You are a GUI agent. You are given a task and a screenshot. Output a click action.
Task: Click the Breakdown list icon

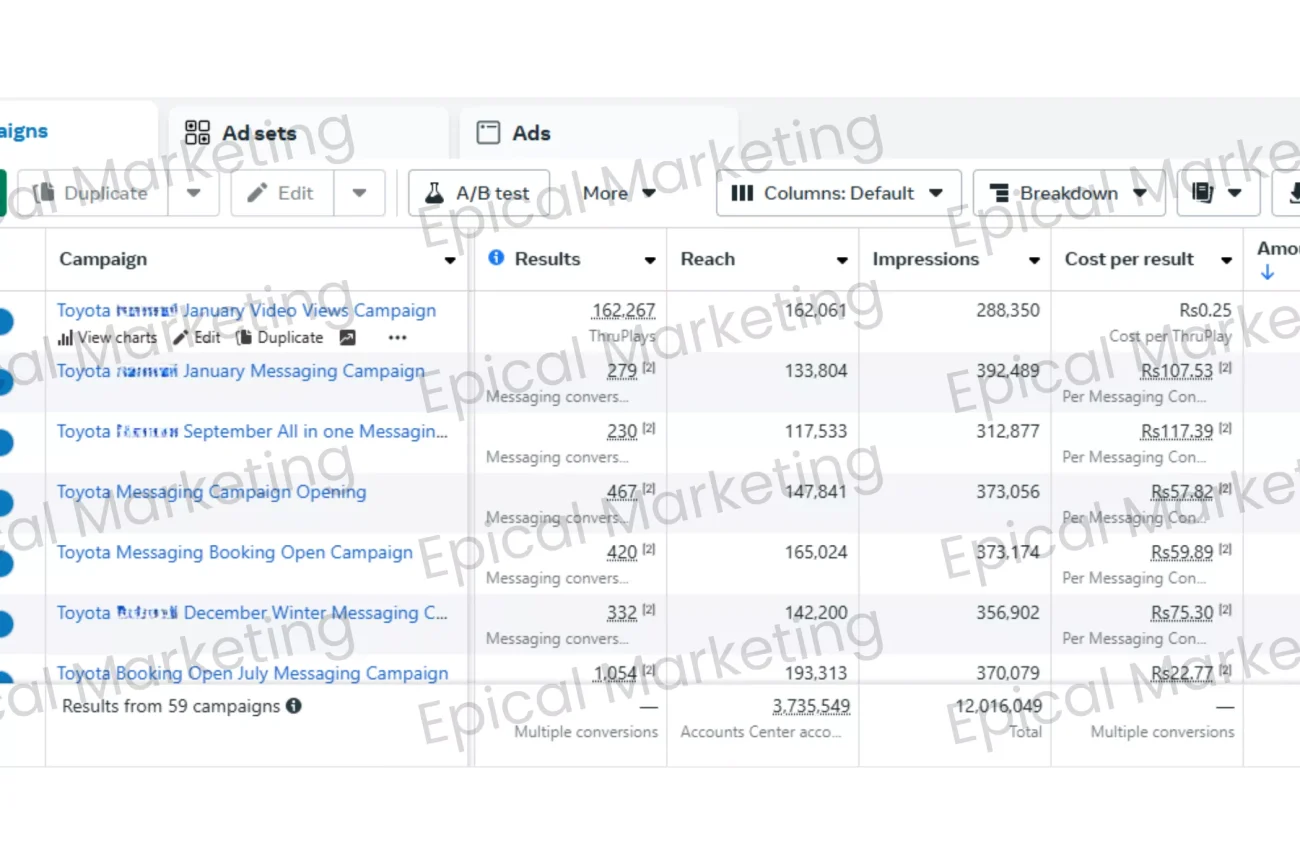point(998,193)
